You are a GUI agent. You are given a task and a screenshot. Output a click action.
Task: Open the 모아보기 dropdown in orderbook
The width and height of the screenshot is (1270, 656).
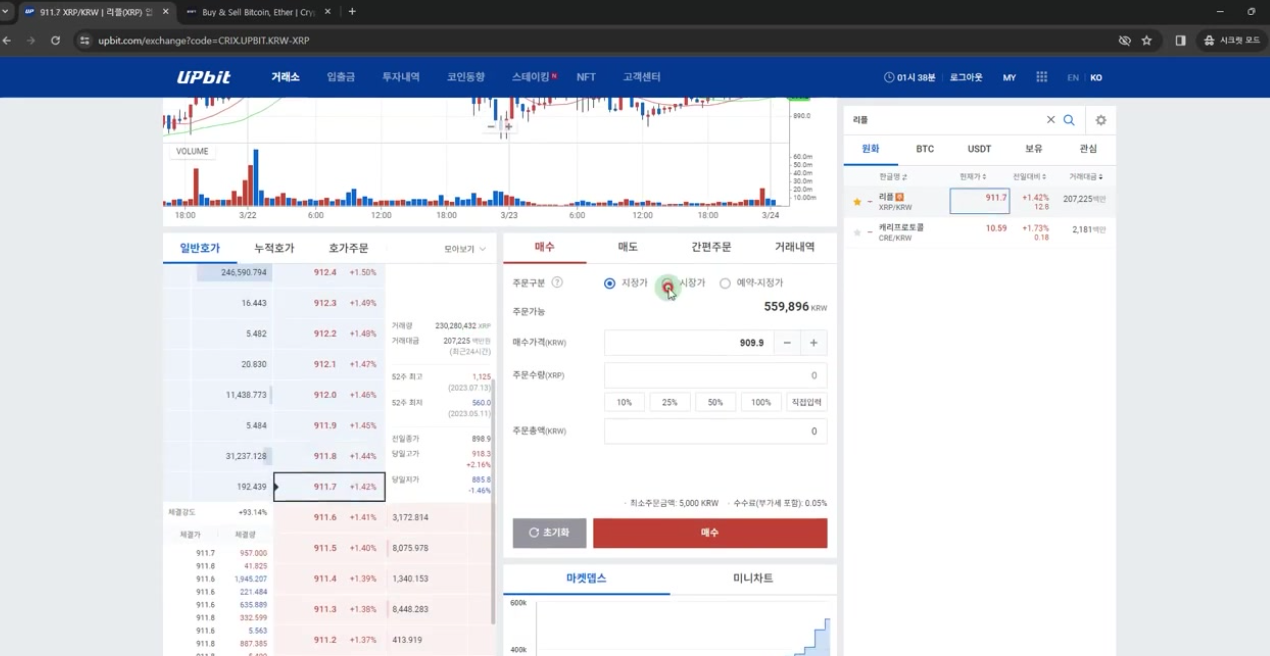pyautogui.click(x=465, y=249)
